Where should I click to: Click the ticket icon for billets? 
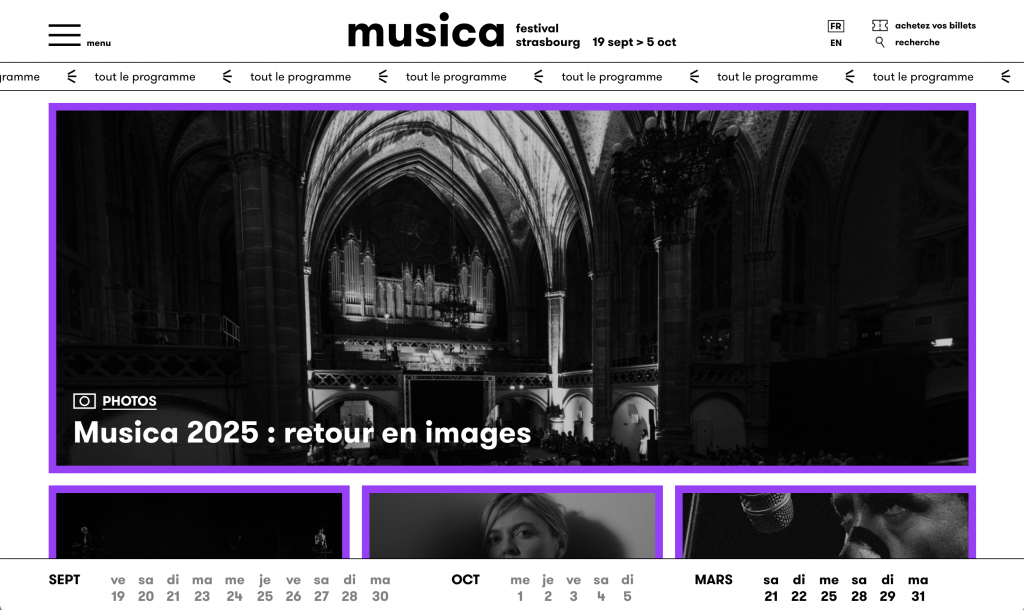pyautogui.click(x=879, y=26)
